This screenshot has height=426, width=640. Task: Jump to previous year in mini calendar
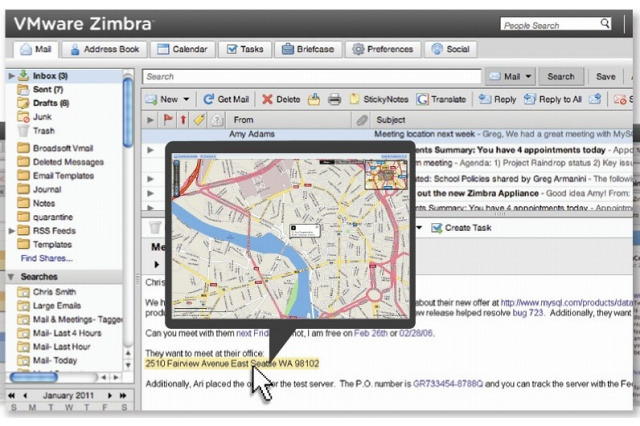11,396
